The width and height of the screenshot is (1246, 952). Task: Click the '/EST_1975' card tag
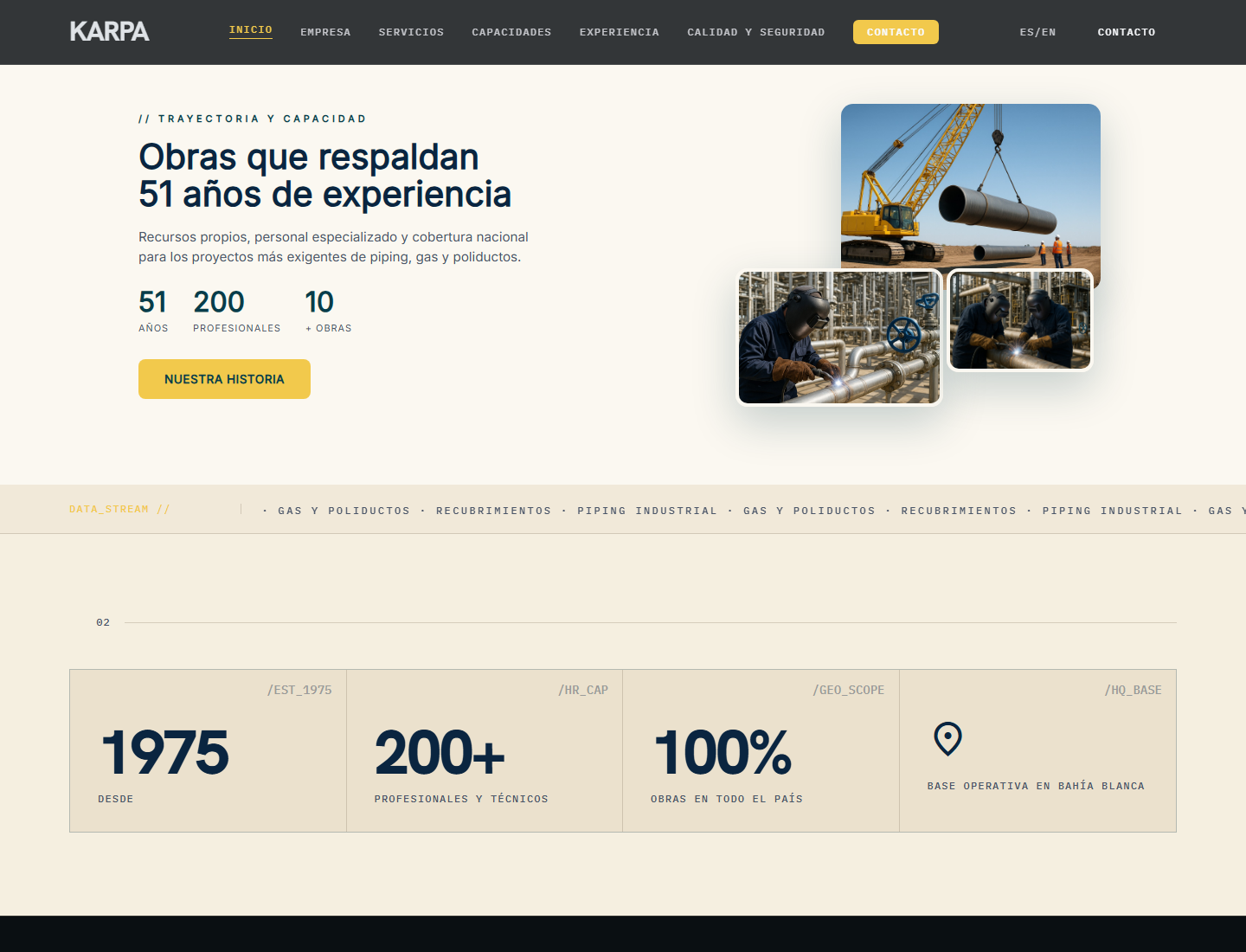click(299, 690)
